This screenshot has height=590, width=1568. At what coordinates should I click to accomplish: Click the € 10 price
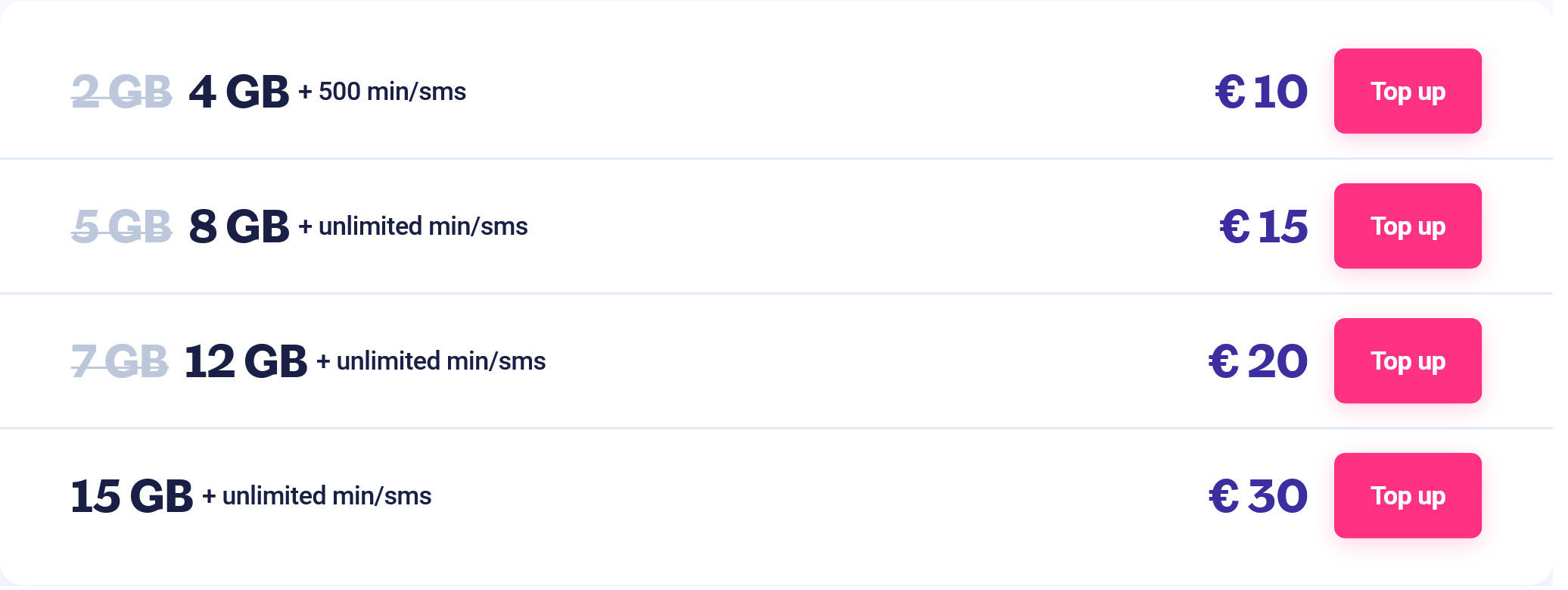point(1261,92)
